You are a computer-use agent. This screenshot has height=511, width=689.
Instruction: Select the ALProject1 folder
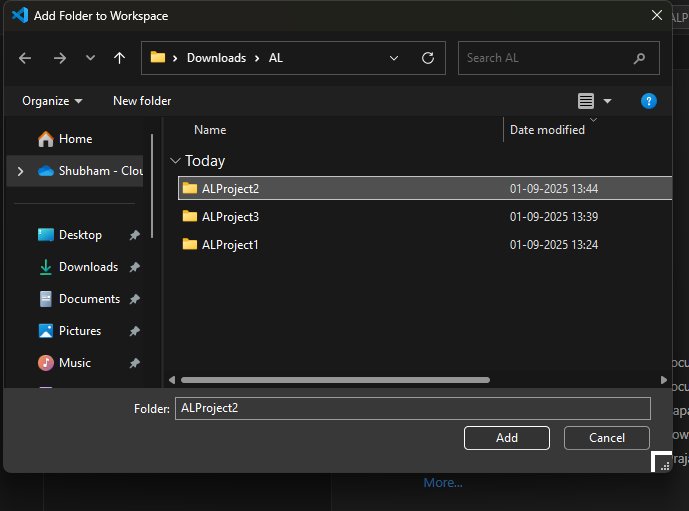230,244
